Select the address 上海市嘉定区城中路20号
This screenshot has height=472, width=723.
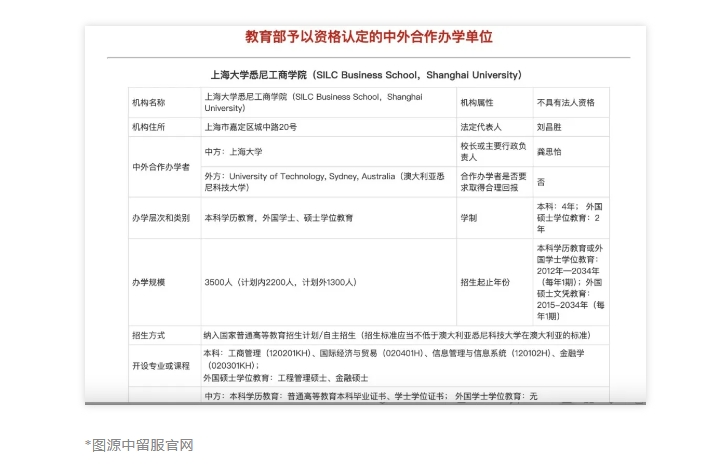[x=251, y=127]
